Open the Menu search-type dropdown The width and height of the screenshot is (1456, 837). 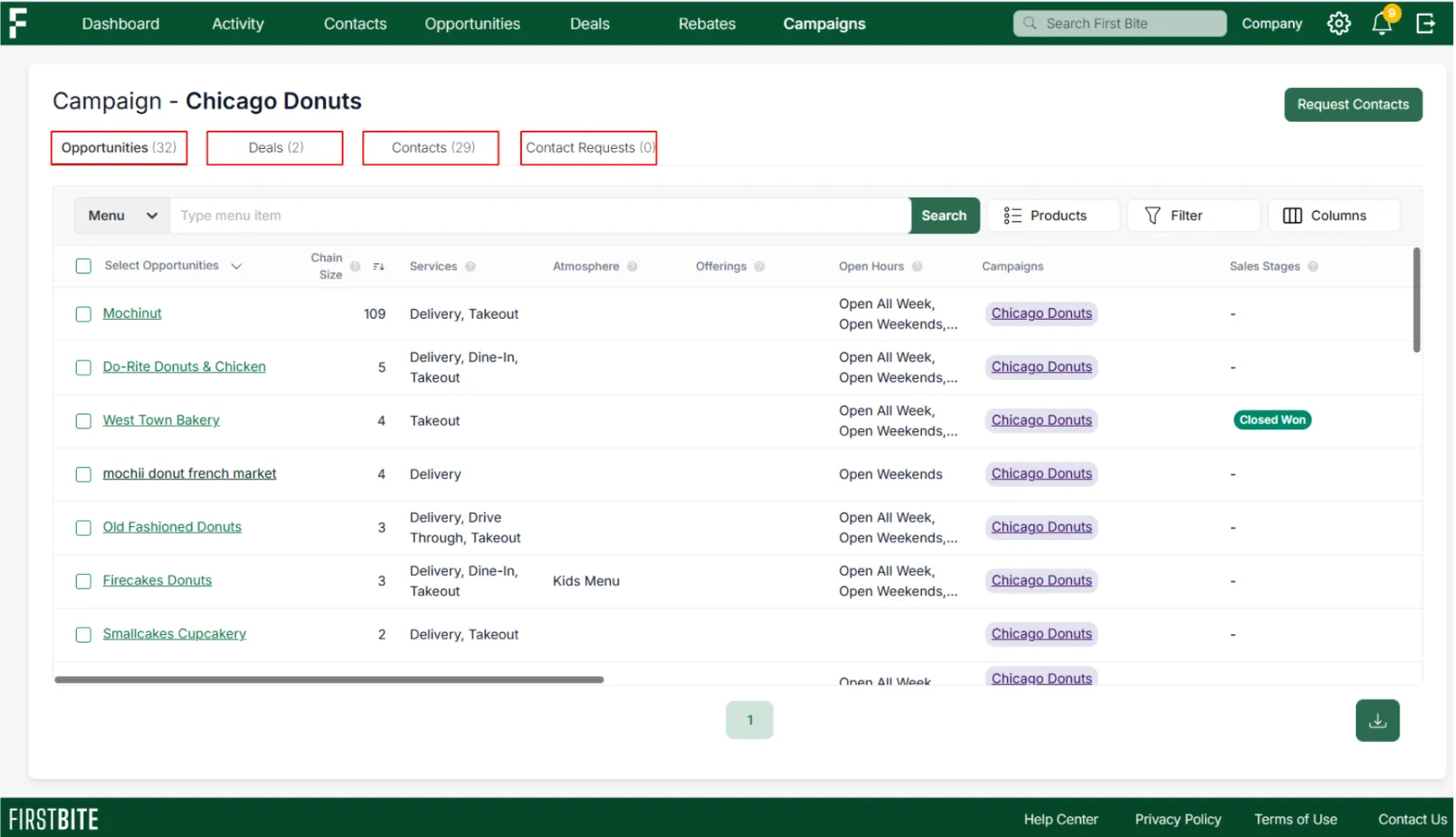pyautogui.click(x=123, y=216)
